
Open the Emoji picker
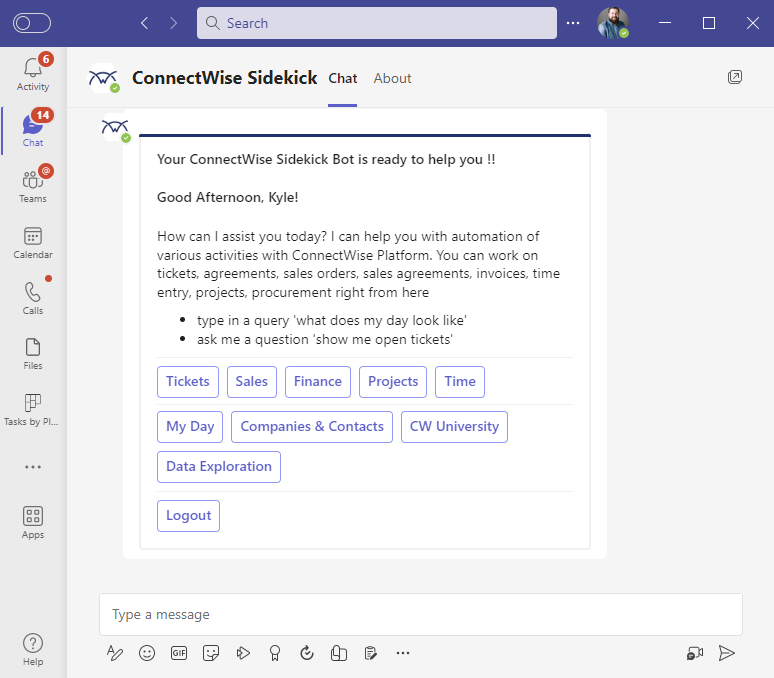pos(147,653)
